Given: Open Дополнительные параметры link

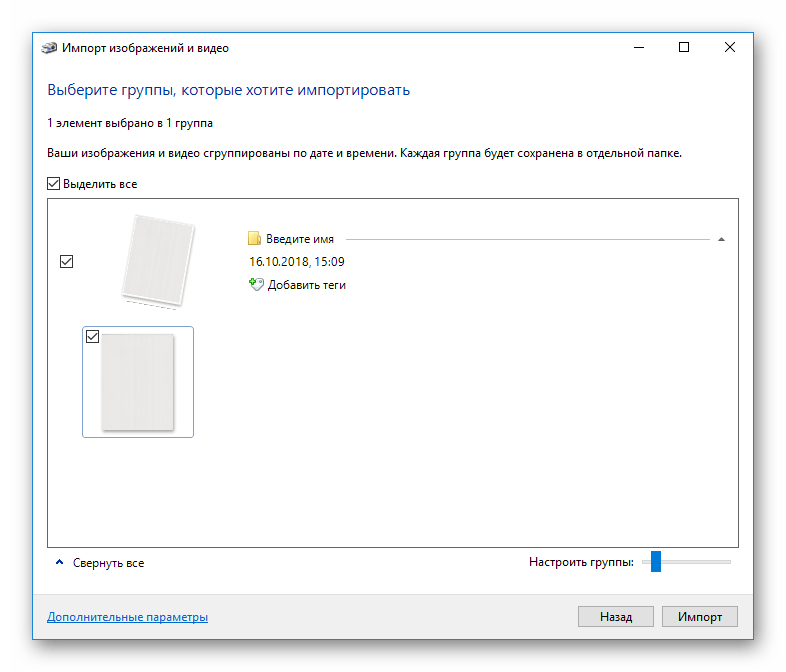Looking at the screenshot, I should pos(127,617).
